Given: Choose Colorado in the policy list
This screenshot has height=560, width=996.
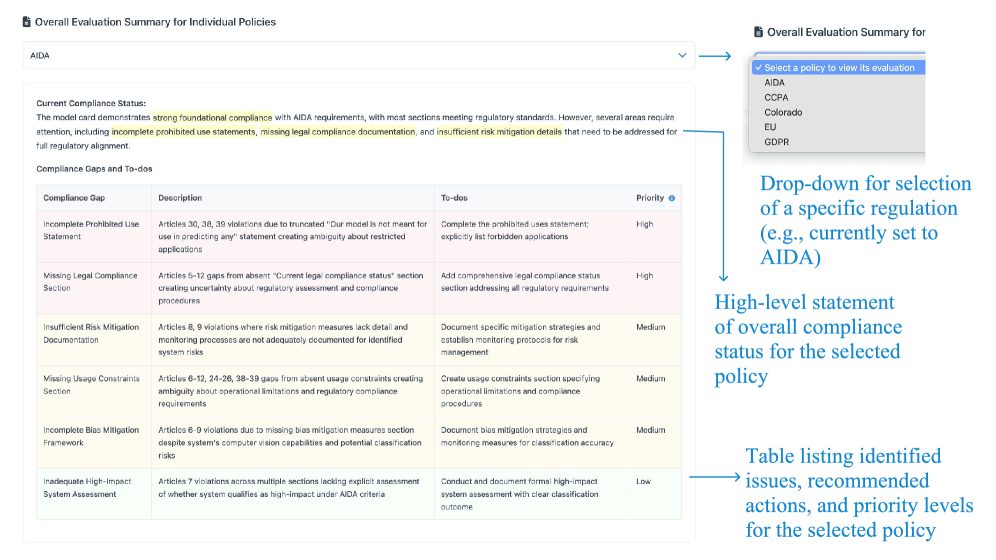Looking at the screenshot, I should (783, 112).
